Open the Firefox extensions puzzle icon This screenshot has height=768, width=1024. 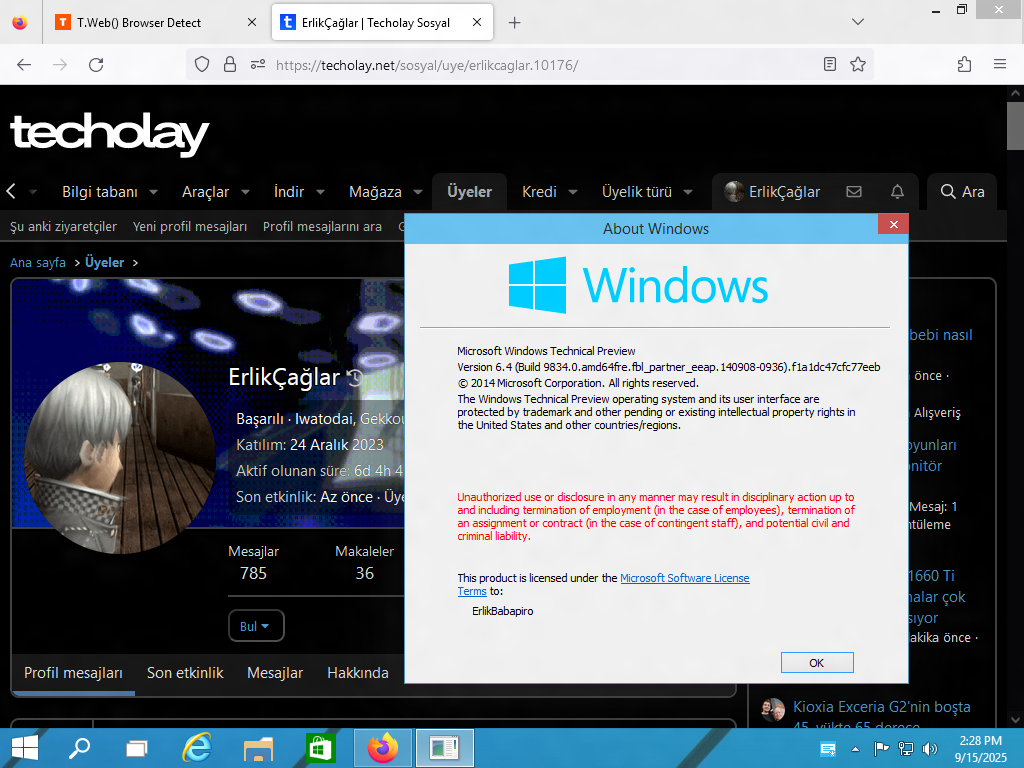point(964,64)
